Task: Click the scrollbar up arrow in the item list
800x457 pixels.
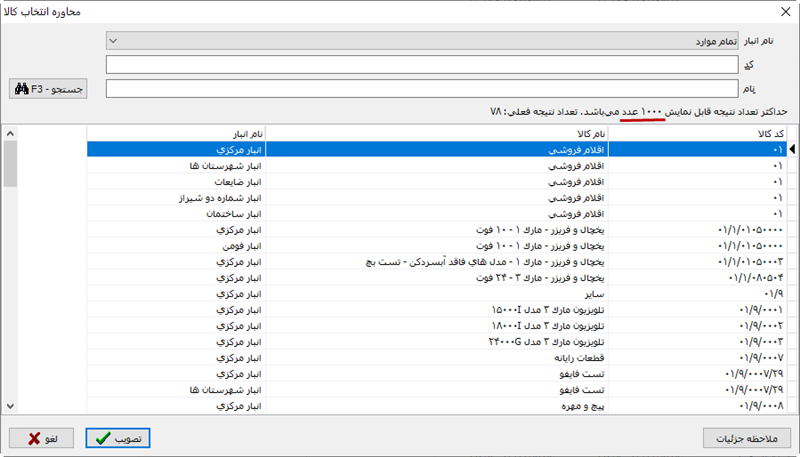Action: 10,133
